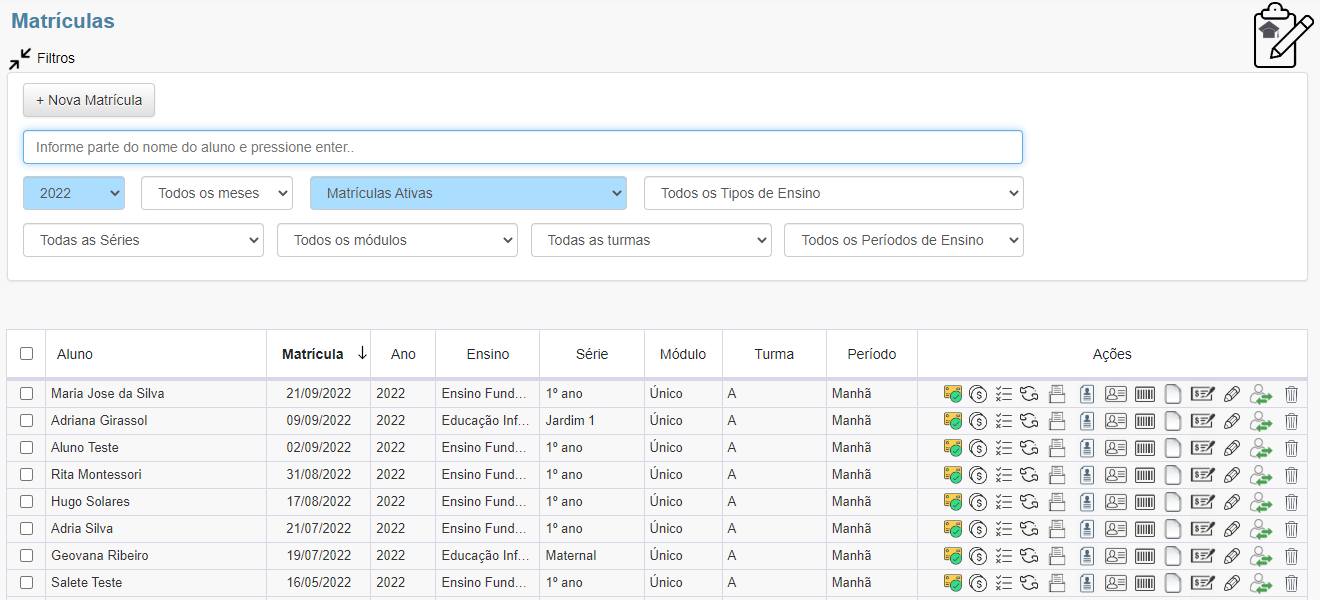Click the Módulo column header

click(683, 354)
